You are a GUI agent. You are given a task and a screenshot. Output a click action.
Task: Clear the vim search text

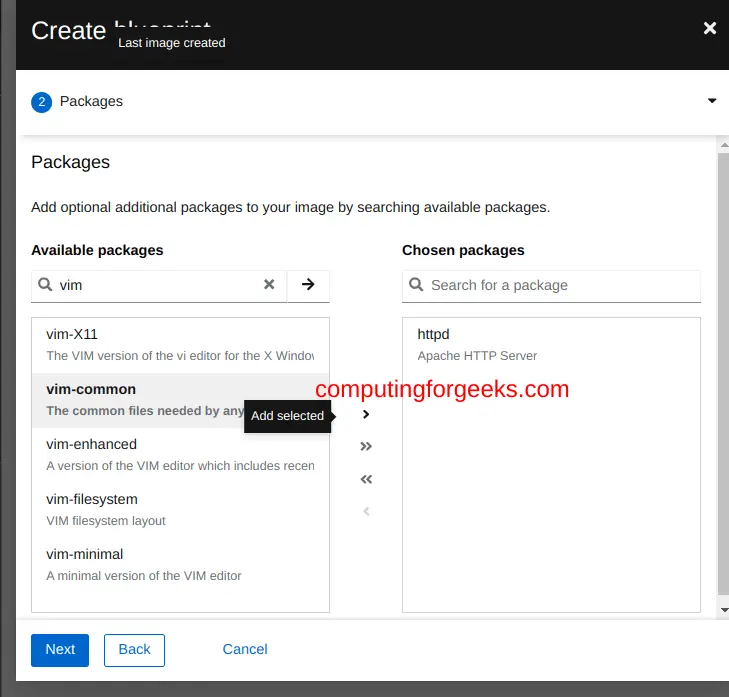tap(269, 284)
